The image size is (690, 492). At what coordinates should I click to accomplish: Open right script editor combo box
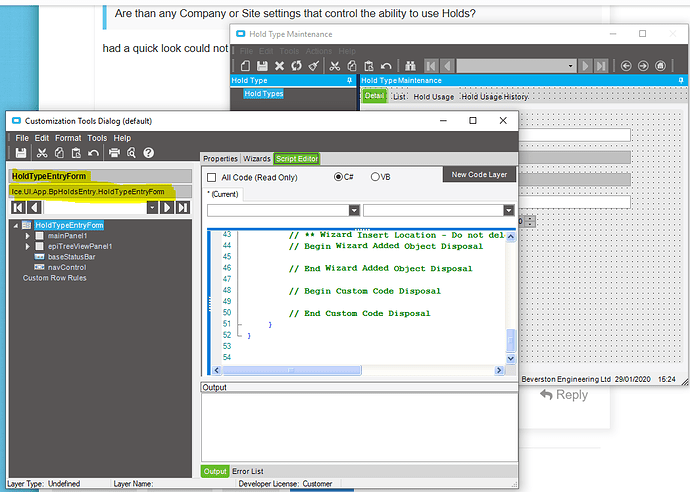pos(509,210)
